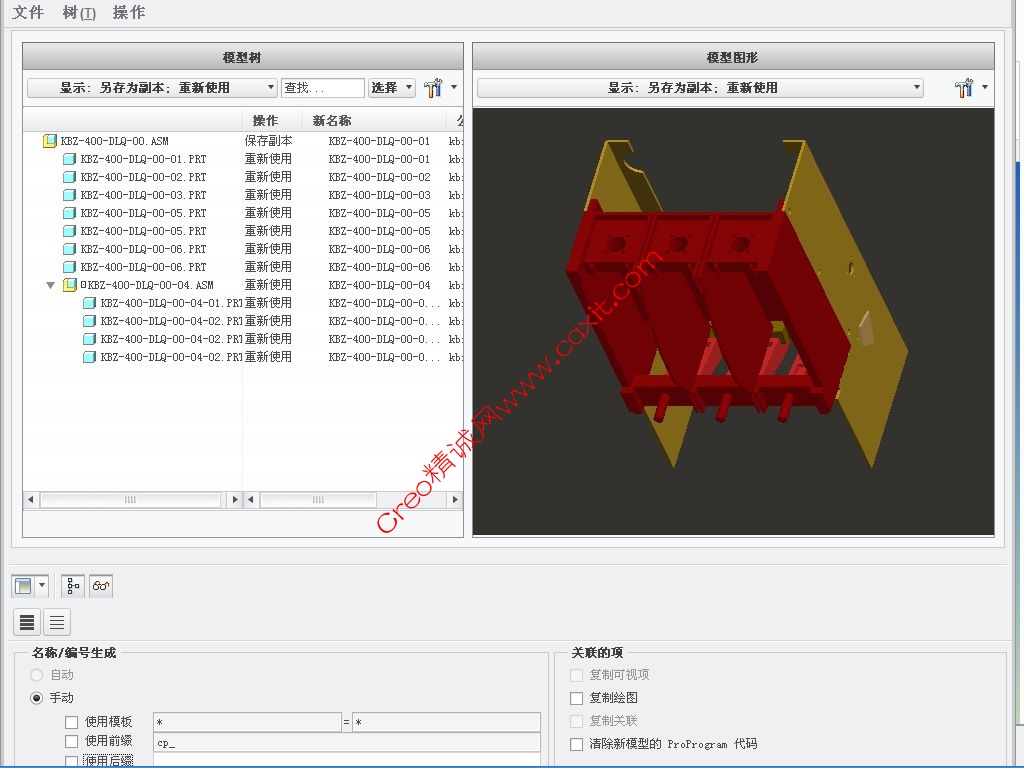The image size is (1024, 768).
Task: Enable the 使用后缀 checkbox
Action: 72,761
